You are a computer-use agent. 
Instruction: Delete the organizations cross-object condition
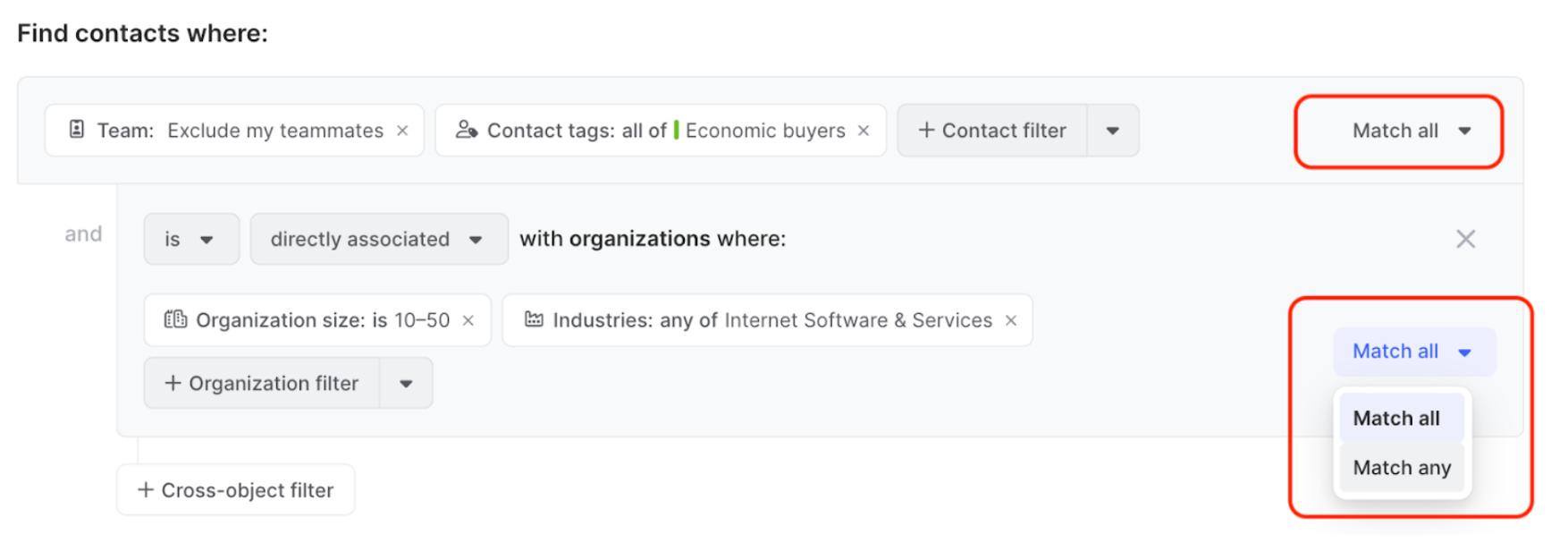[x=1465, y=239]
